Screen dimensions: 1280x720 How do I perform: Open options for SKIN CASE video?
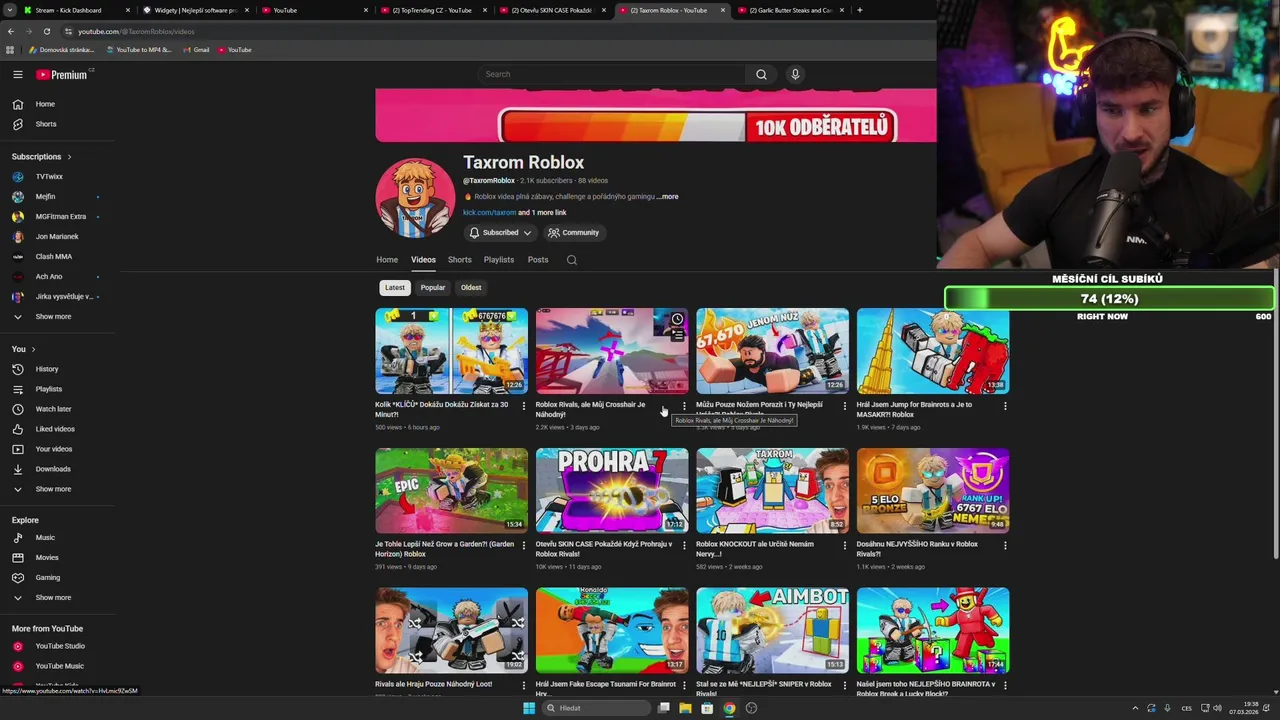pyautogui.click(x=684, y=545)
